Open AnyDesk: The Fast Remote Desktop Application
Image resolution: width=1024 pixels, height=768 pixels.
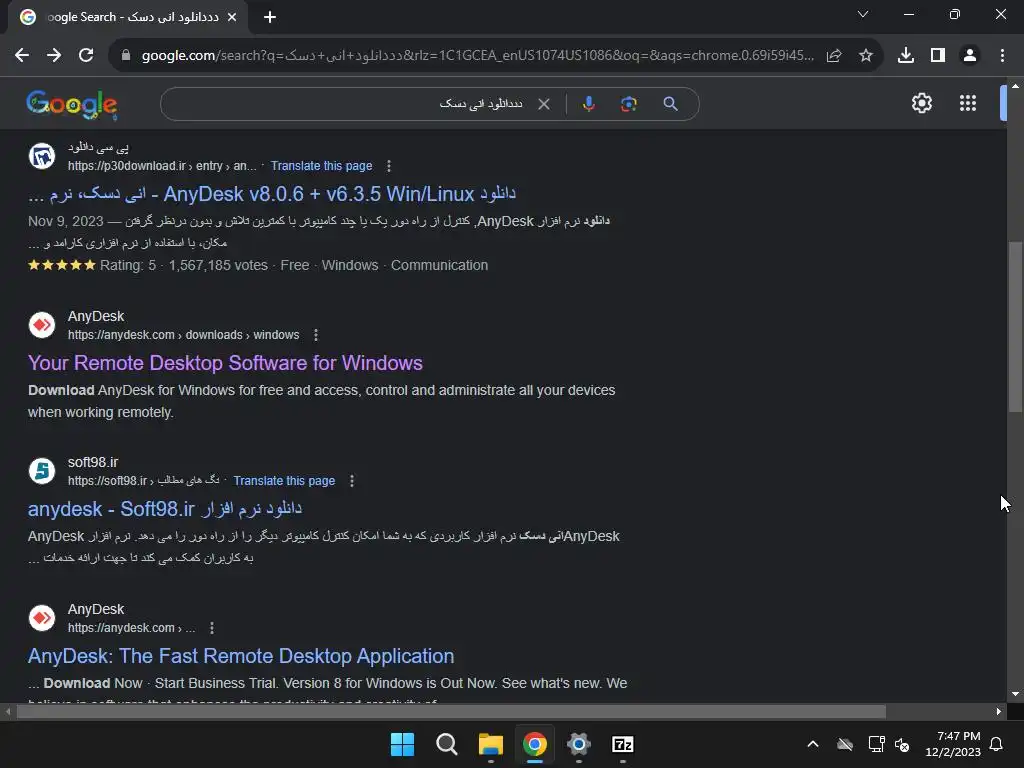pyautogui.click(x=241, y=656)
